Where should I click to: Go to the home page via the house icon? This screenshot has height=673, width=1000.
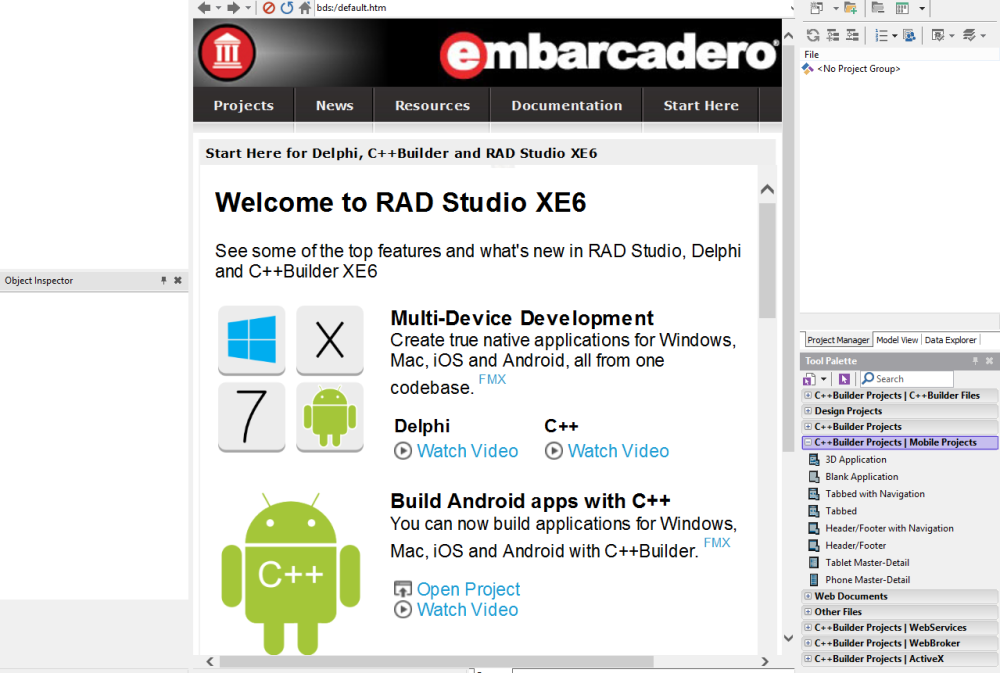pyautogui.click(x=305, y=8)
